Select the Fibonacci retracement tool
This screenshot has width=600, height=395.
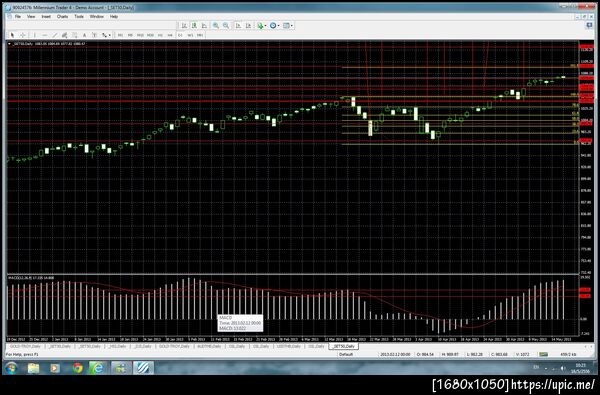tap(75, 35)
